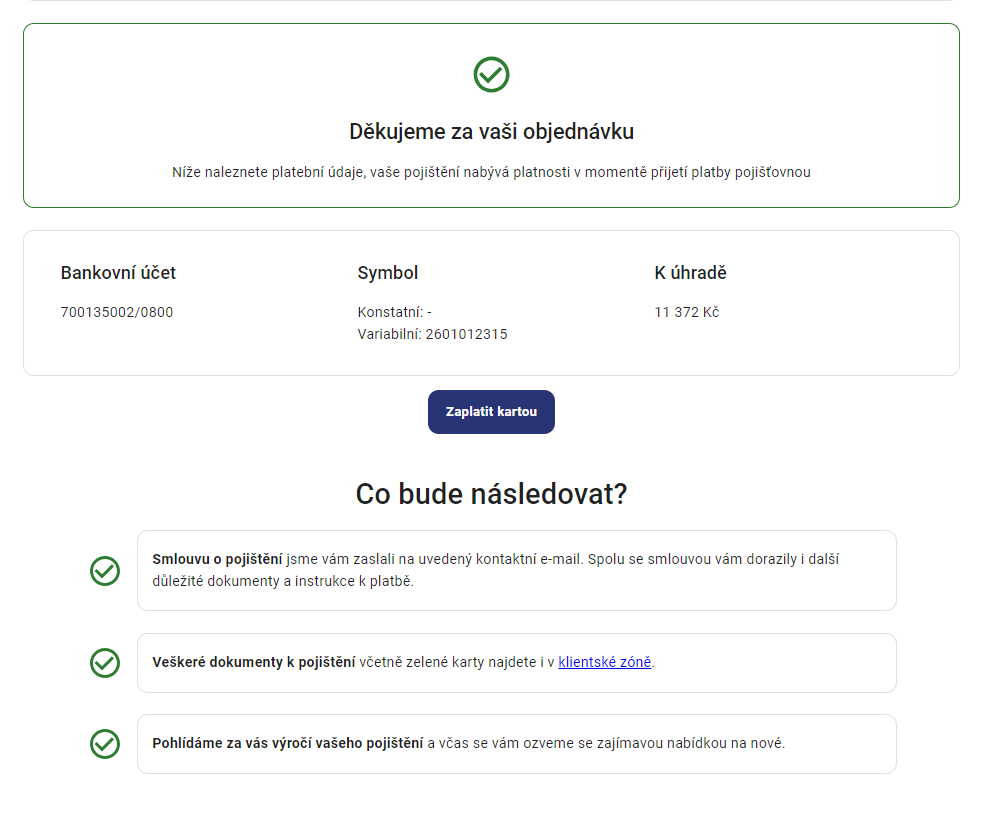Click the Konstatní symbol line

(395, 312)
